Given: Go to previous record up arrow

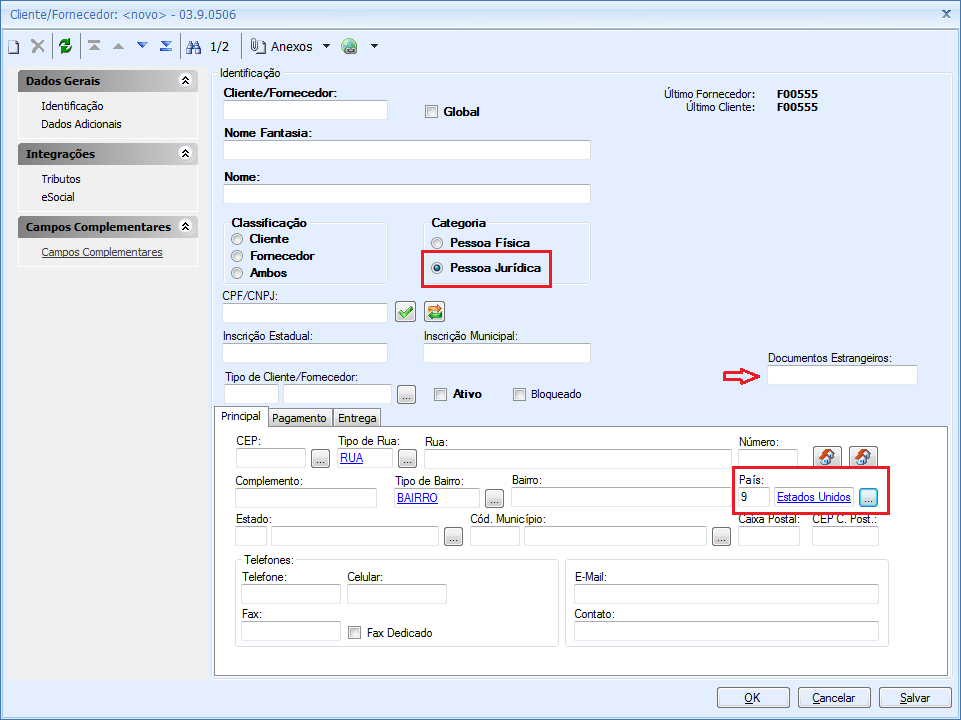Looking at the screenshot, I should [118, 46].
